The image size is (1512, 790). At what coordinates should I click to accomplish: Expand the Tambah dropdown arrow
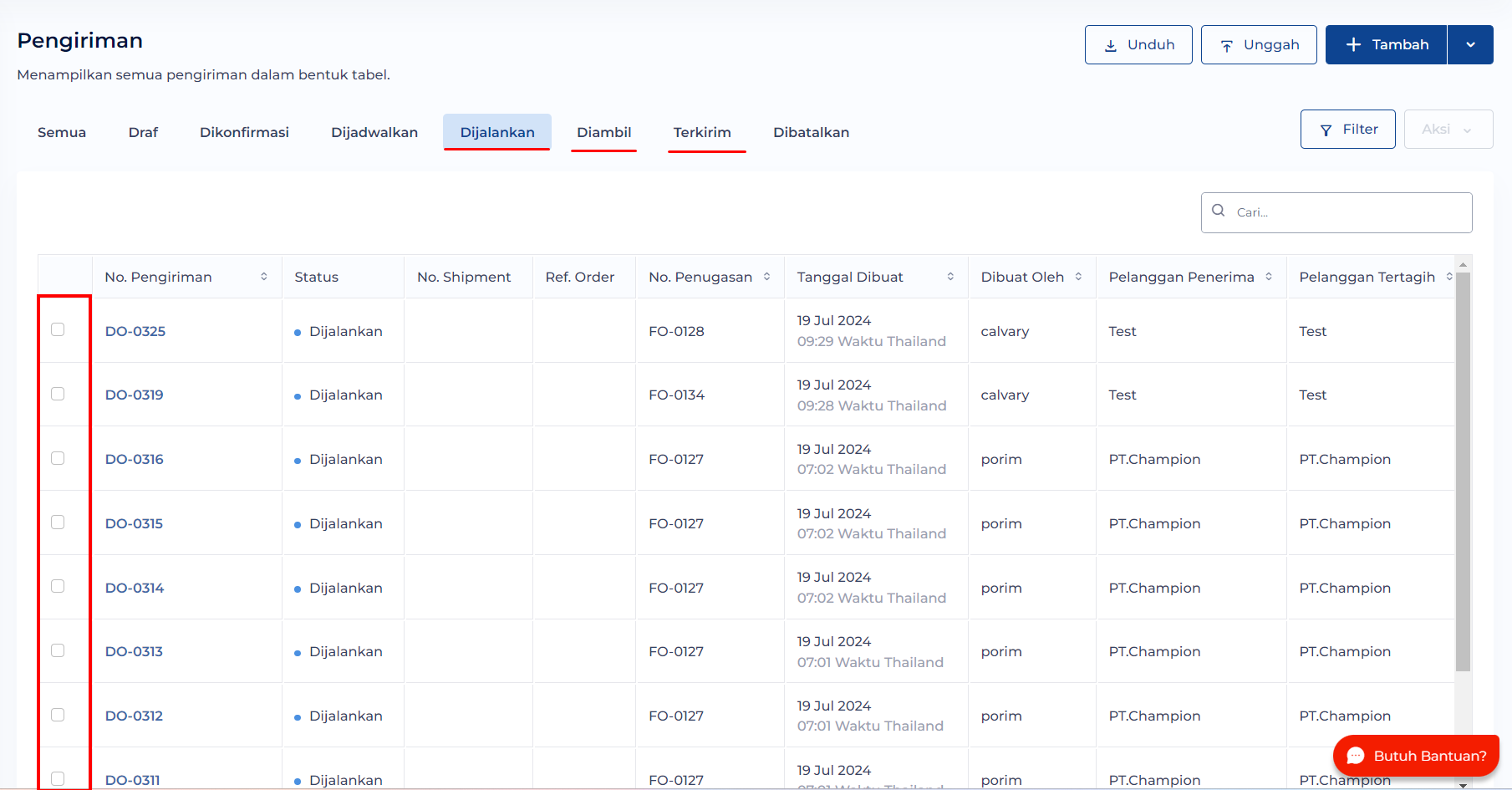click(1470, 45)
